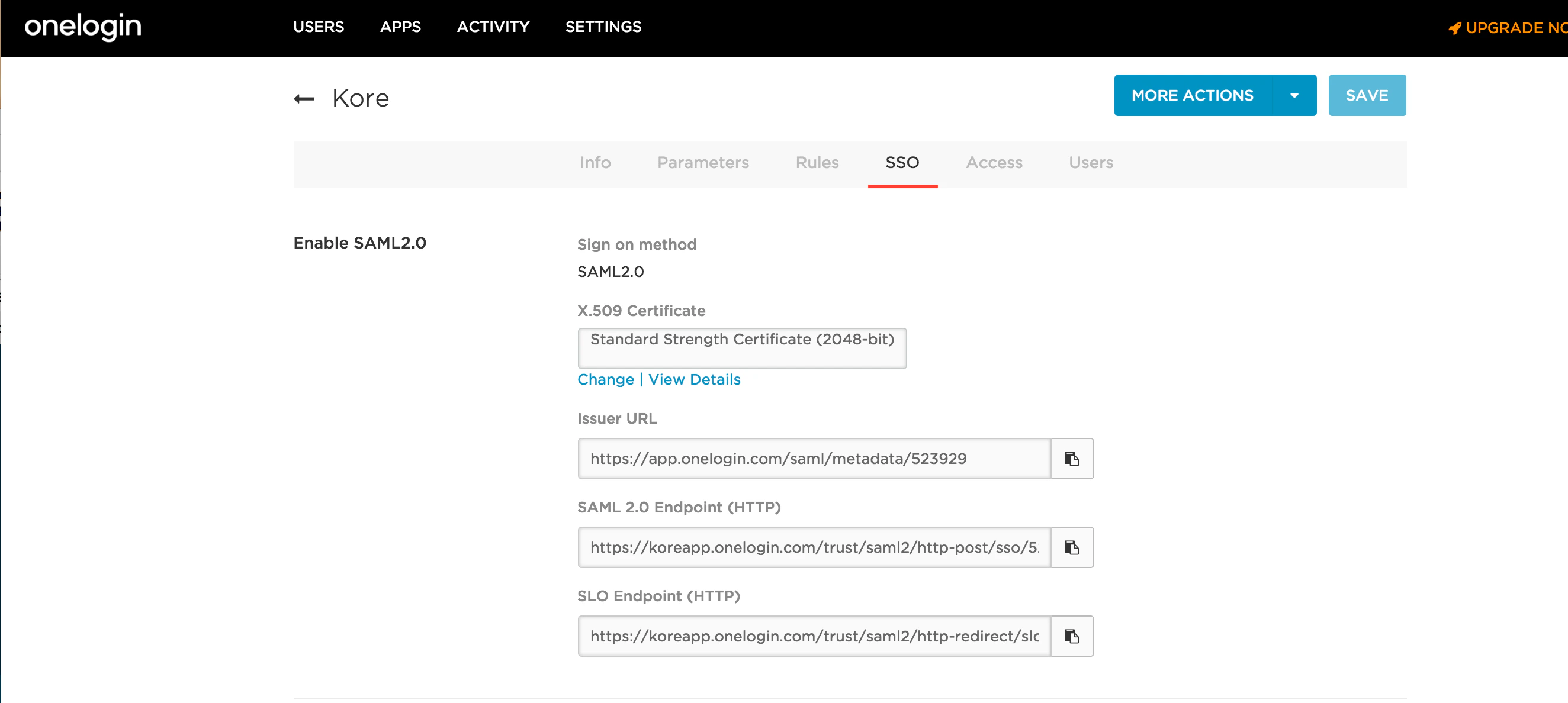Open the X.509 Certificate selection box

pyautogui.click(x=741, y=348)
